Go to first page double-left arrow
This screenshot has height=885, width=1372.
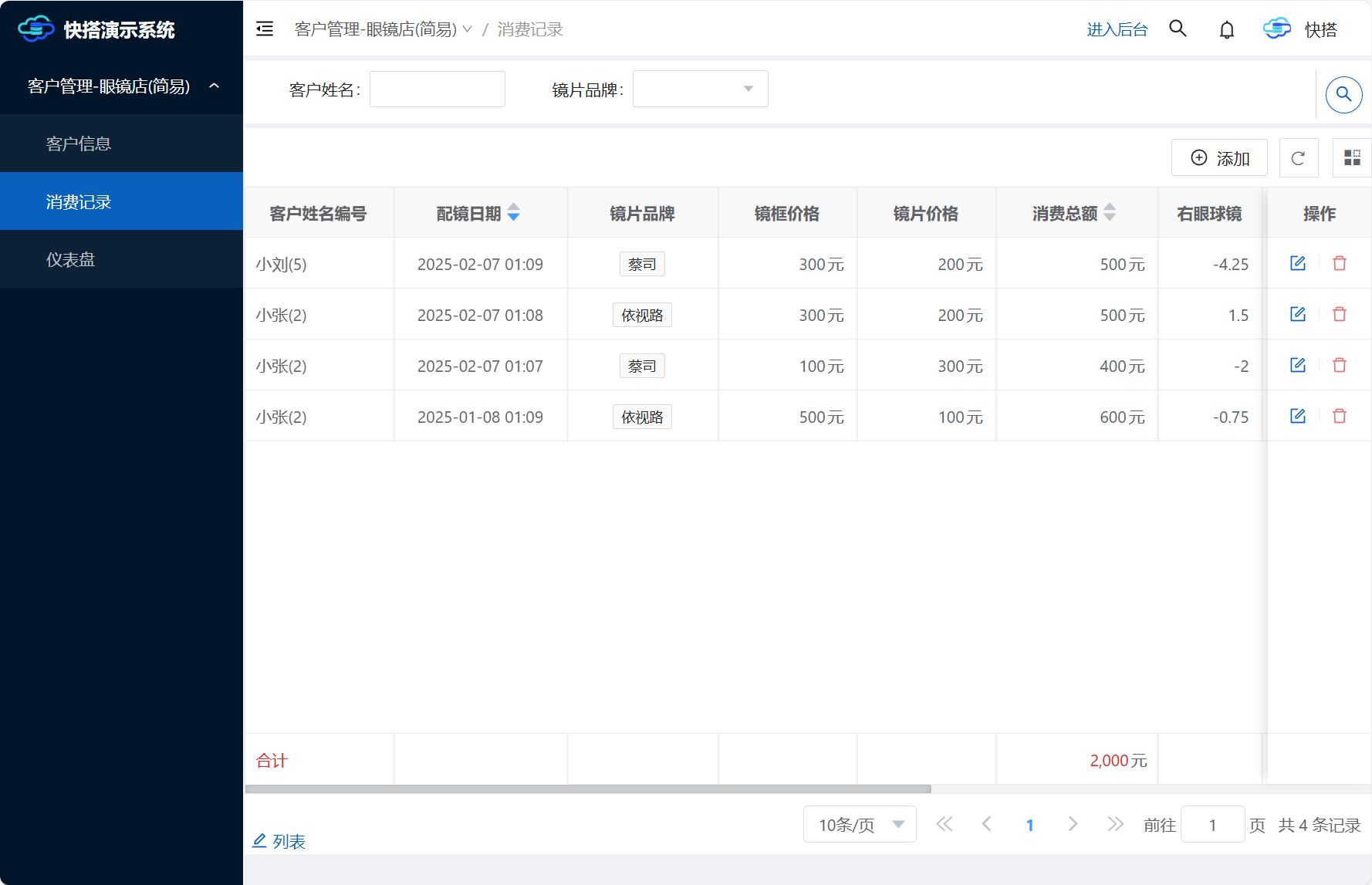[x=944, y=824]
